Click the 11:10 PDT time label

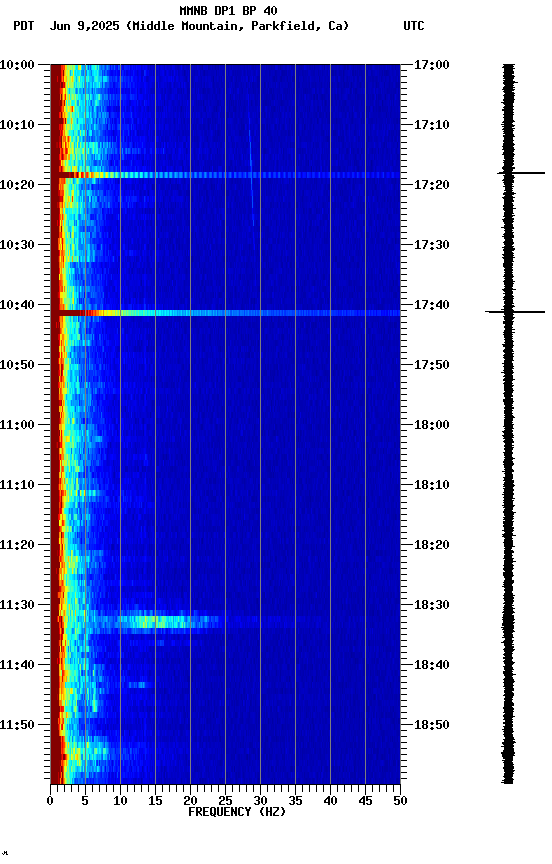coord(17,485)
